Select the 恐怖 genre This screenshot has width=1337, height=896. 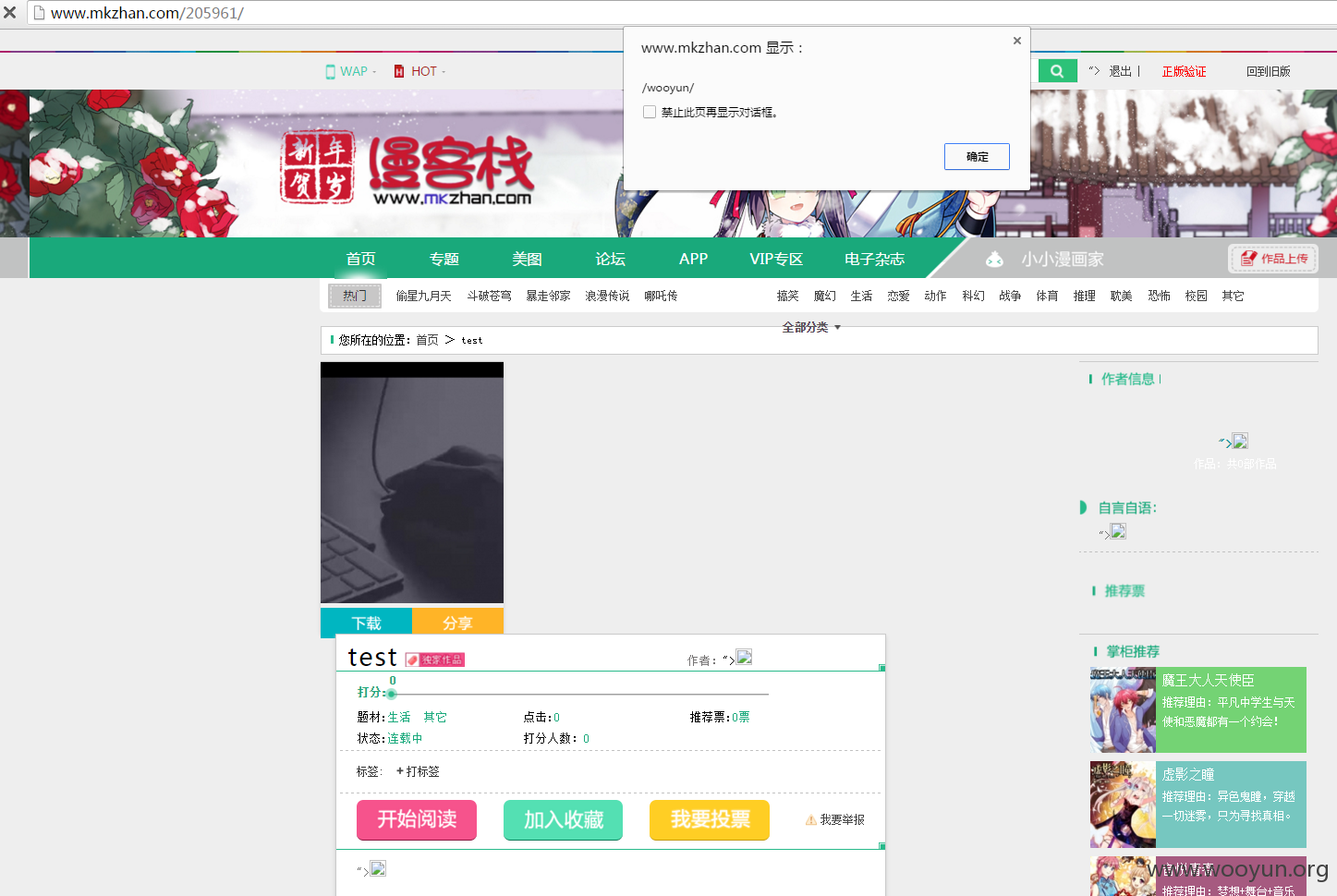pyautogui.click(x=1159, y=296)
